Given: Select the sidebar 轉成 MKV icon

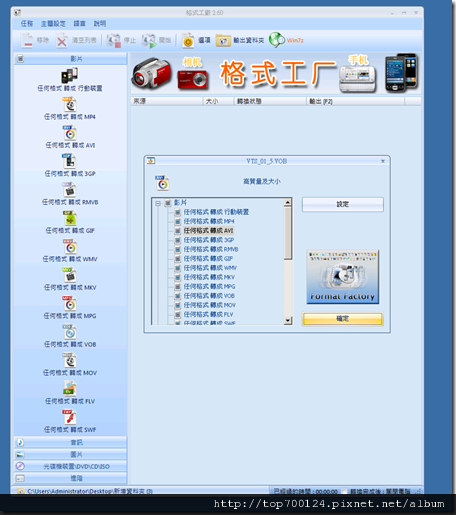Looking at the screenshot, I should click(x=69, y=275).
